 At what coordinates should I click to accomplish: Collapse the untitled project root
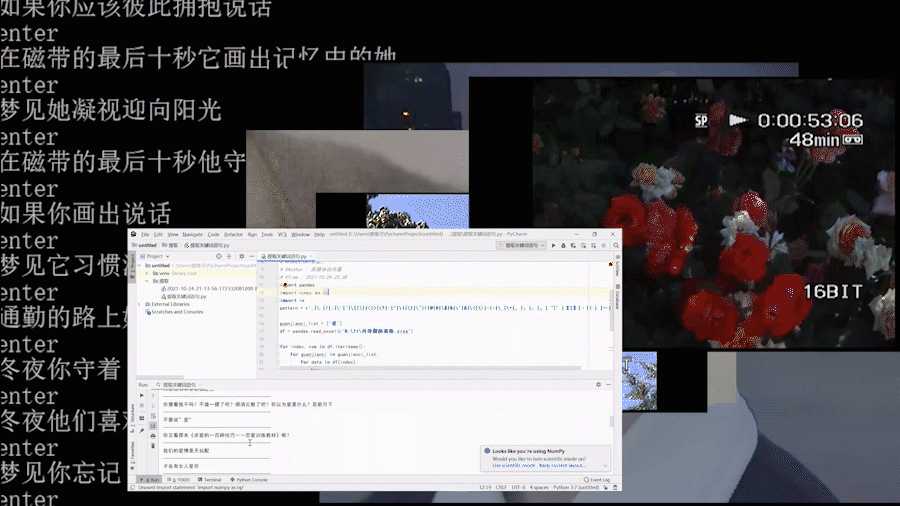coord(140,265)
